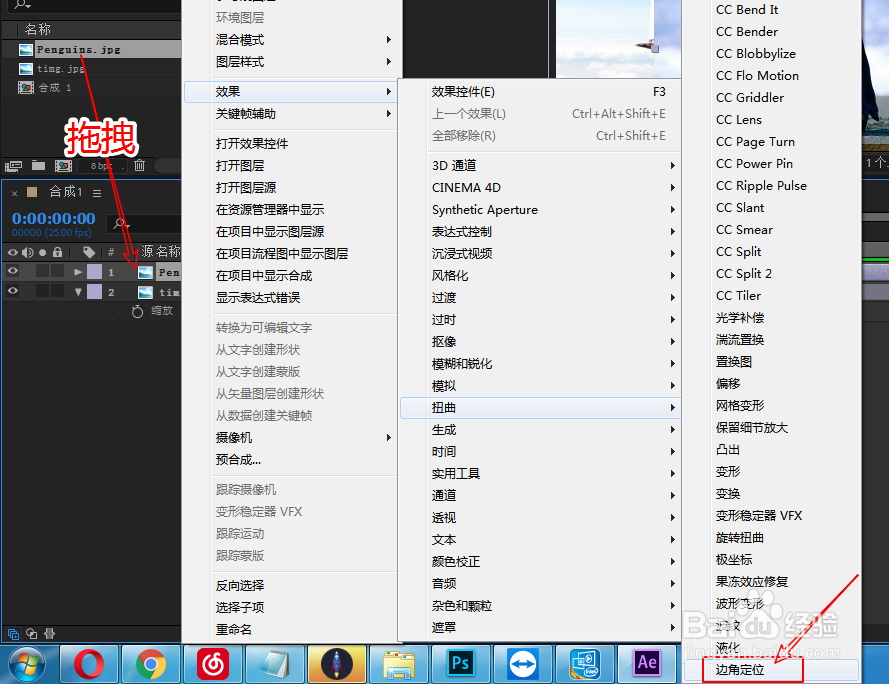
Task: Open the 图层样式 submenu
Action: tap(290, 62)
